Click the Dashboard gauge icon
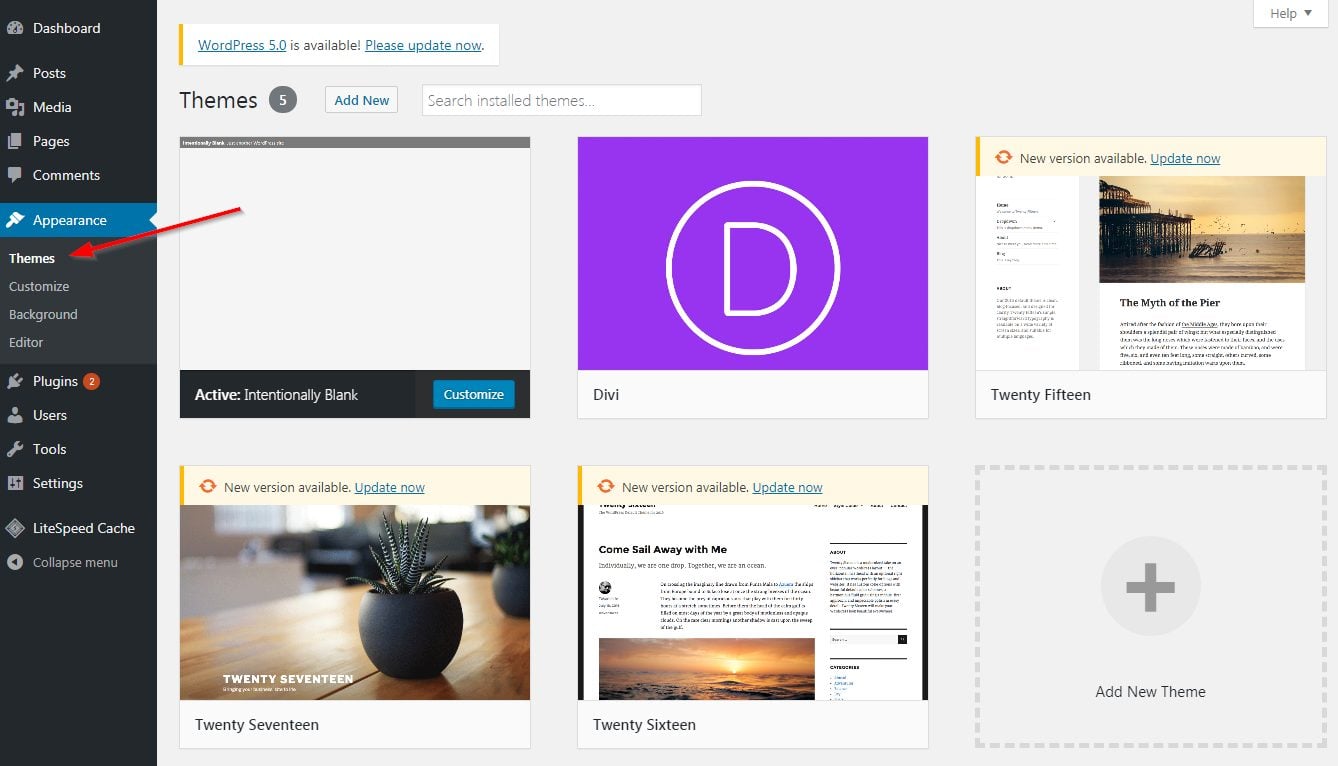 pos(15,28)
